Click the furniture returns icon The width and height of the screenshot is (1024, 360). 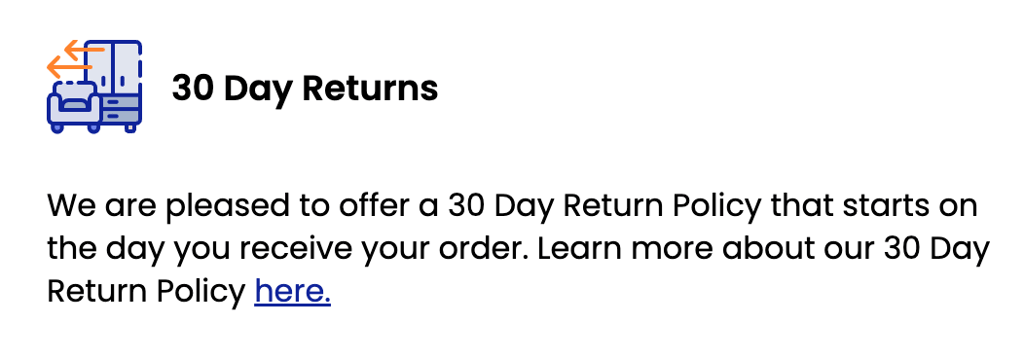coord(94,86)
